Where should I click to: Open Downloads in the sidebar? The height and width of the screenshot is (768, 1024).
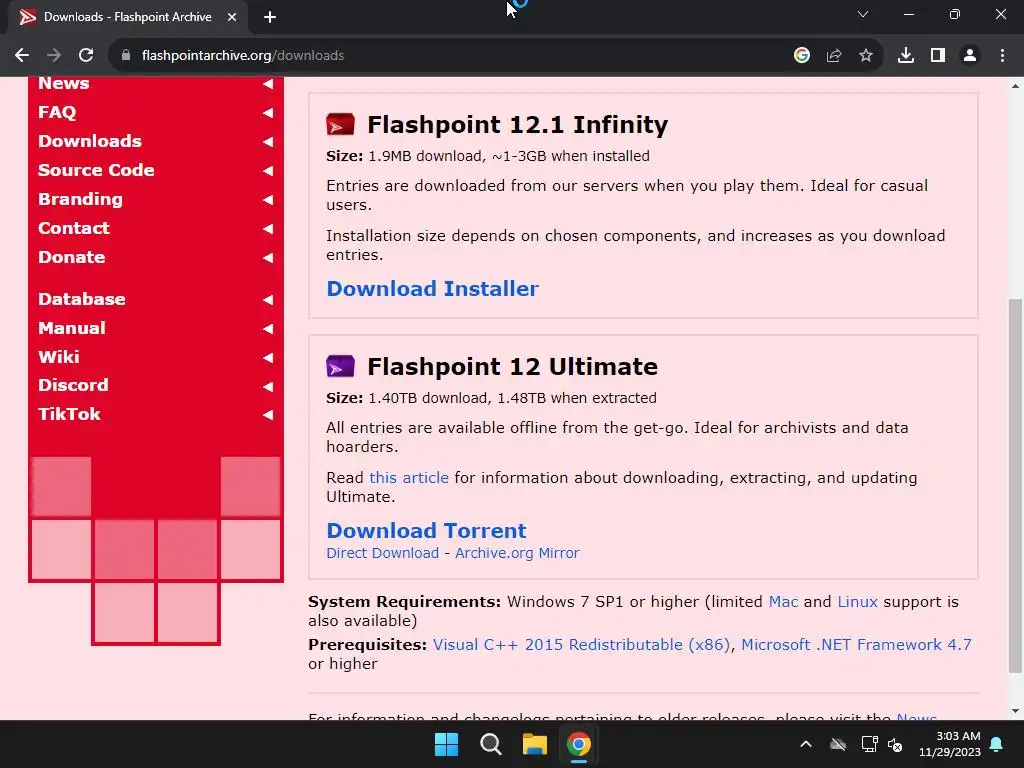tap(90, 141)
